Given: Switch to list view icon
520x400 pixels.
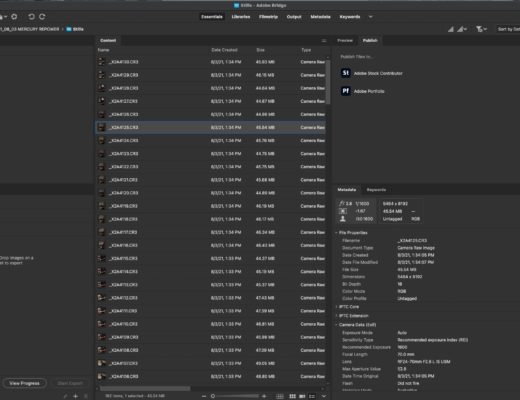Looking at the screenshot, I should (312, 396).
